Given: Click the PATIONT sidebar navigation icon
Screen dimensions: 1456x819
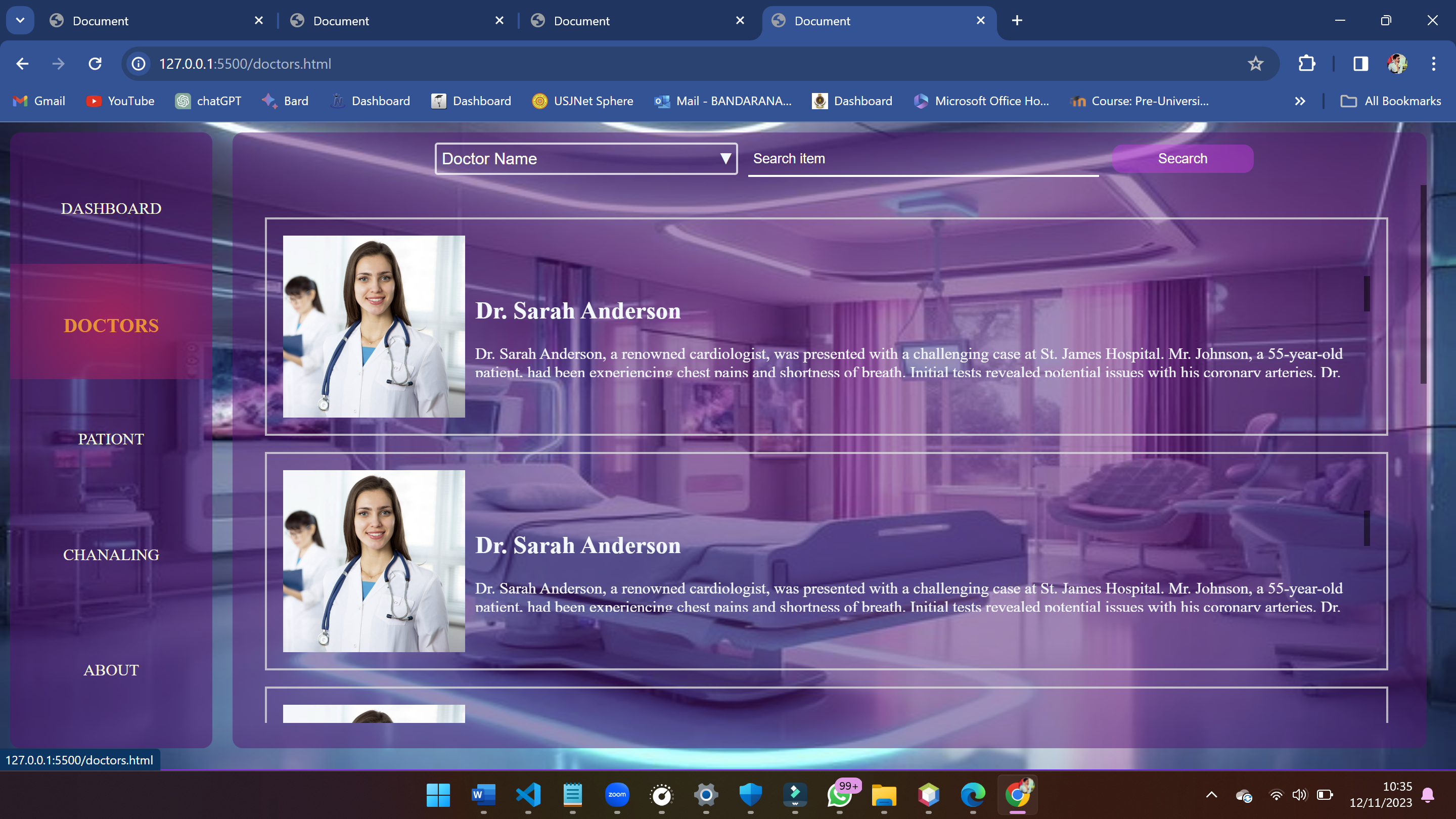Looking at the screenshot, I should click(110, 439).
